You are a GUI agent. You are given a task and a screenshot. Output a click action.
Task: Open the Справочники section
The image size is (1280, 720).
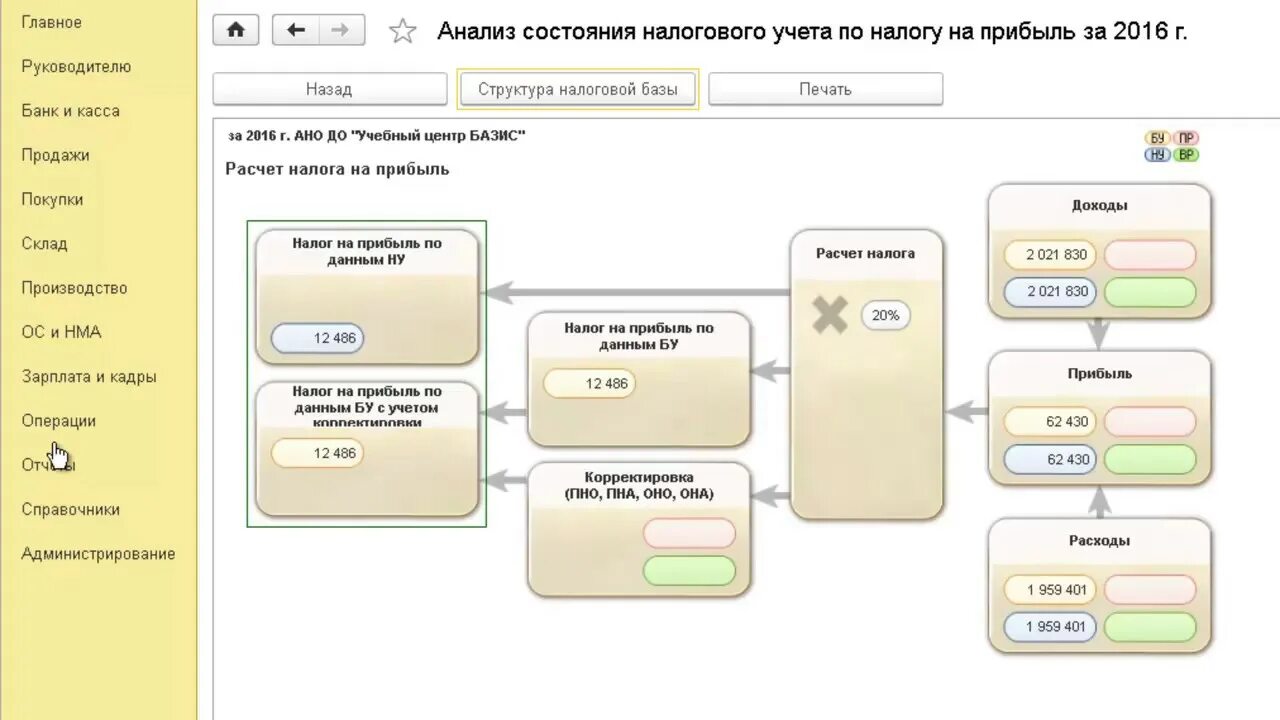point(70,509)
